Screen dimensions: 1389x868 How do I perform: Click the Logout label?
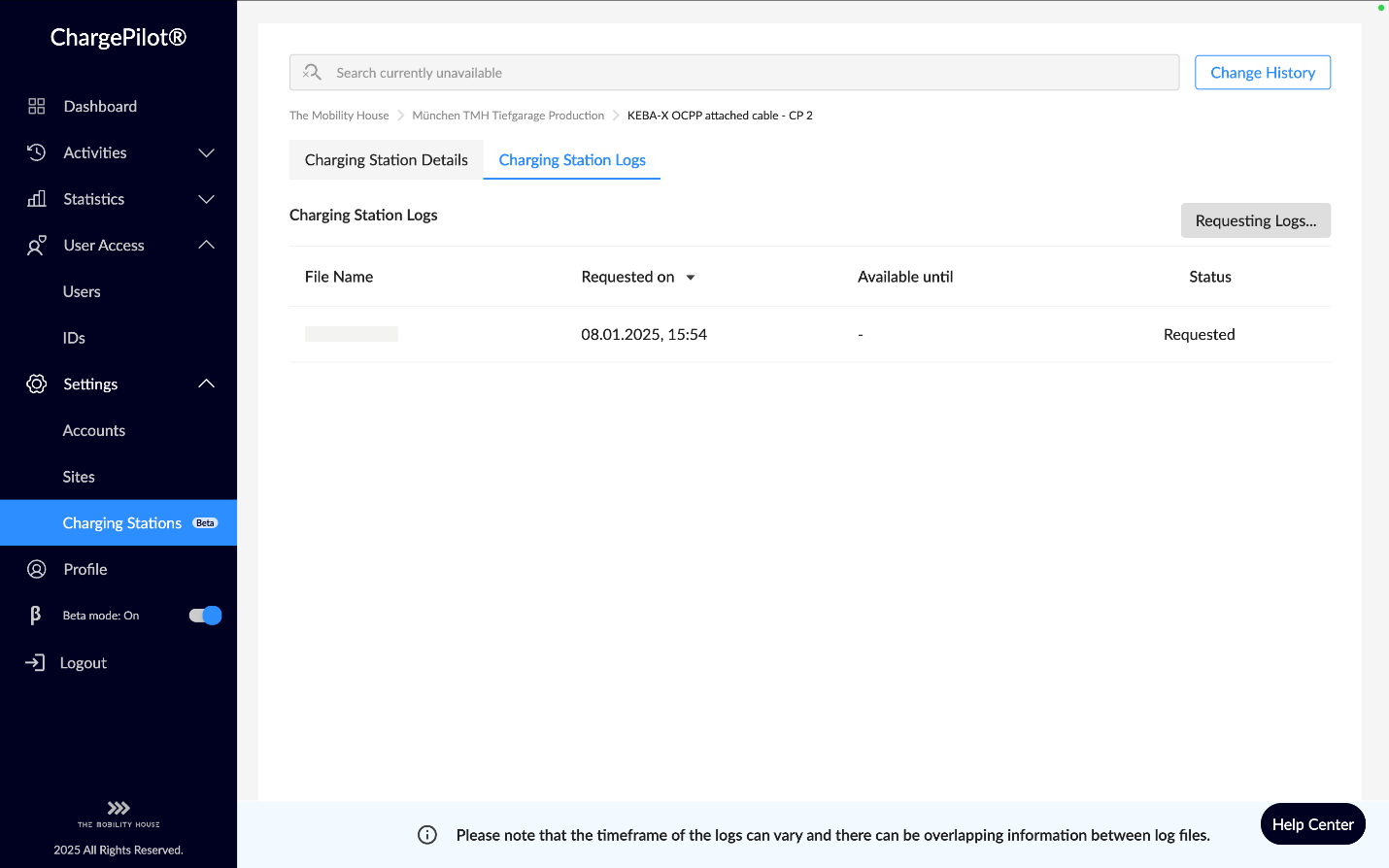click(x=84, y=663)
